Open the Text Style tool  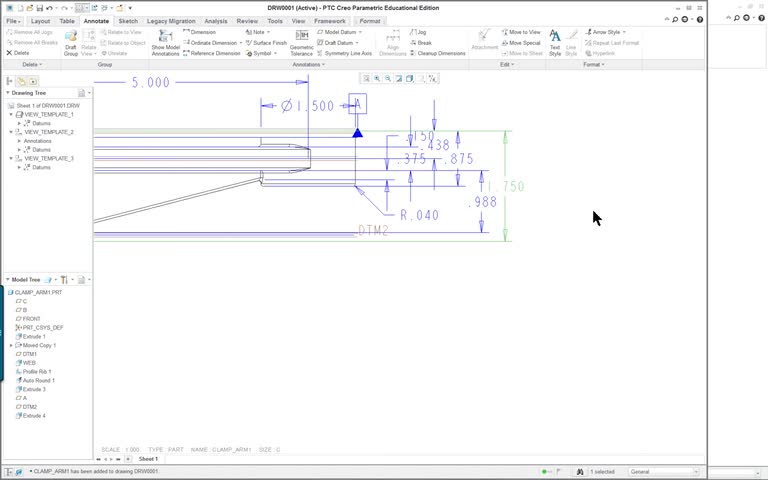point(555,43)
